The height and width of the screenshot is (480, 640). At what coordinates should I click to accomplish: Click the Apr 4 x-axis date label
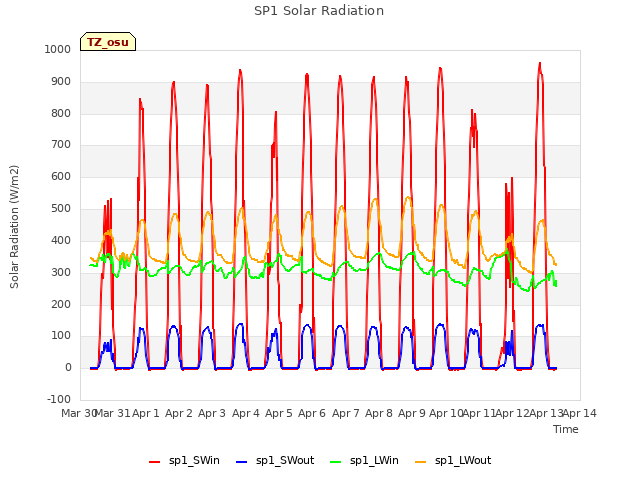click(x=246, y=413)
